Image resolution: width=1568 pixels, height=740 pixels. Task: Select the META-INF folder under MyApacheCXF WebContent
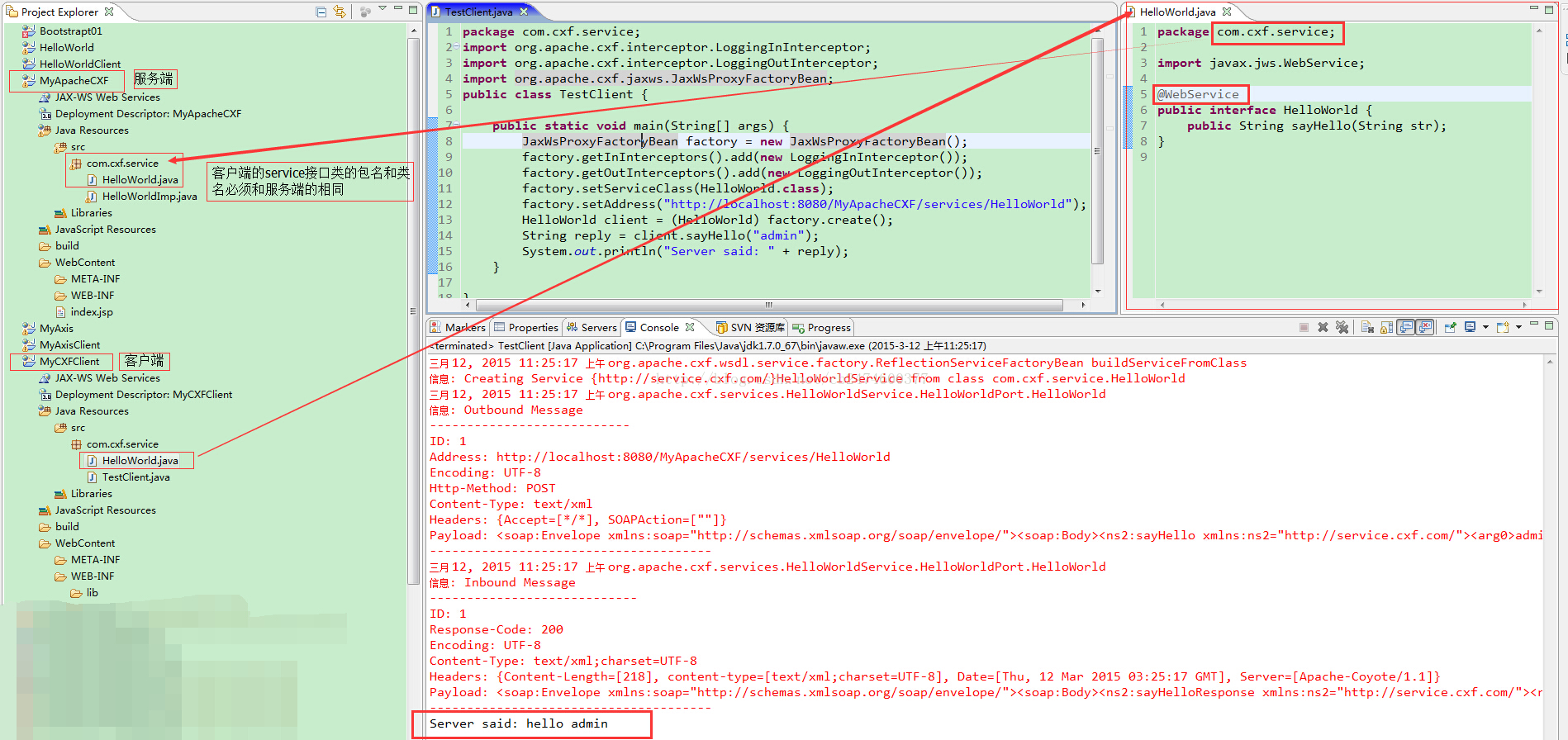95,279
